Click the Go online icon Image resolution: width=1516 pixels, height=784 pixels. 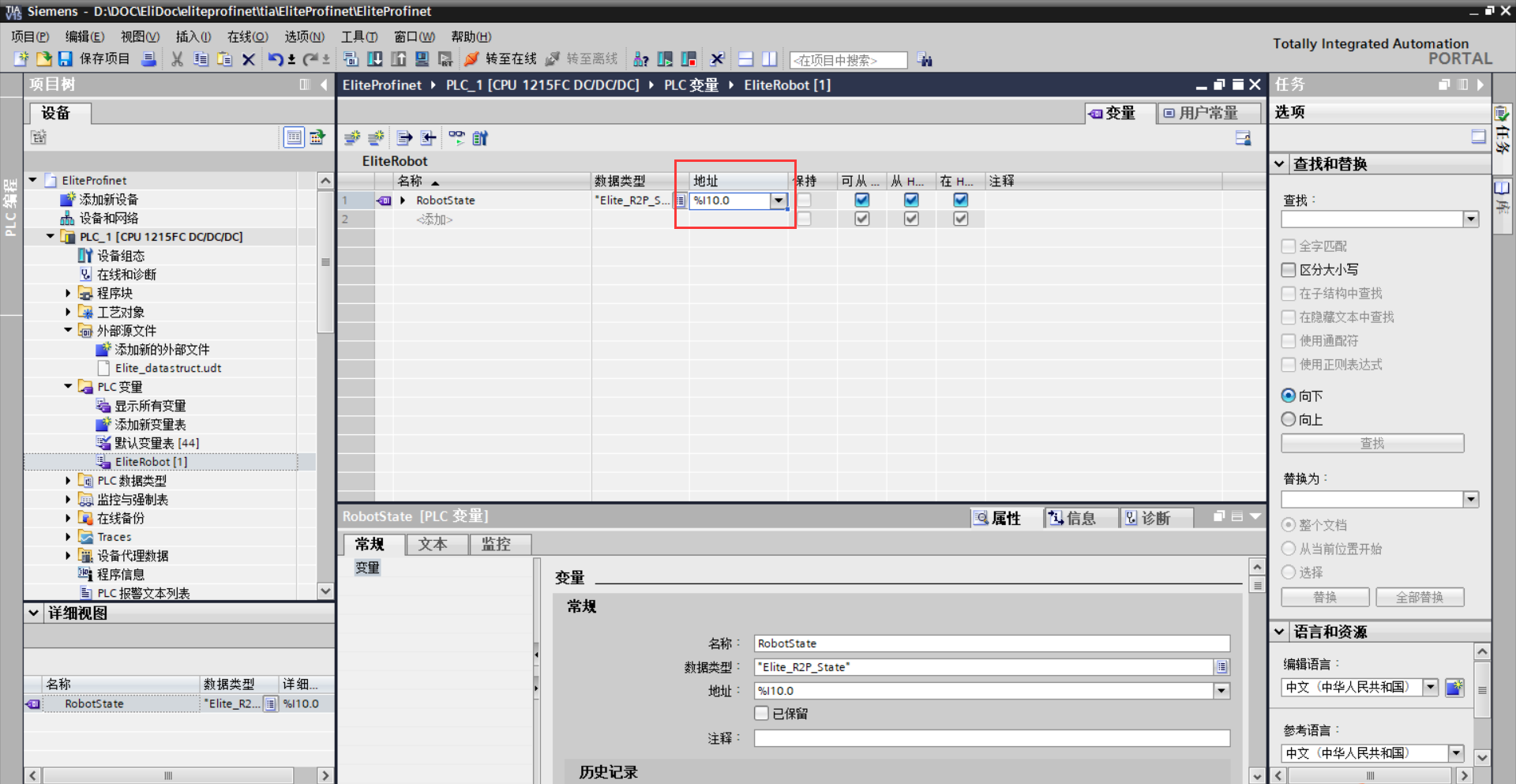[x=472, y=59]
